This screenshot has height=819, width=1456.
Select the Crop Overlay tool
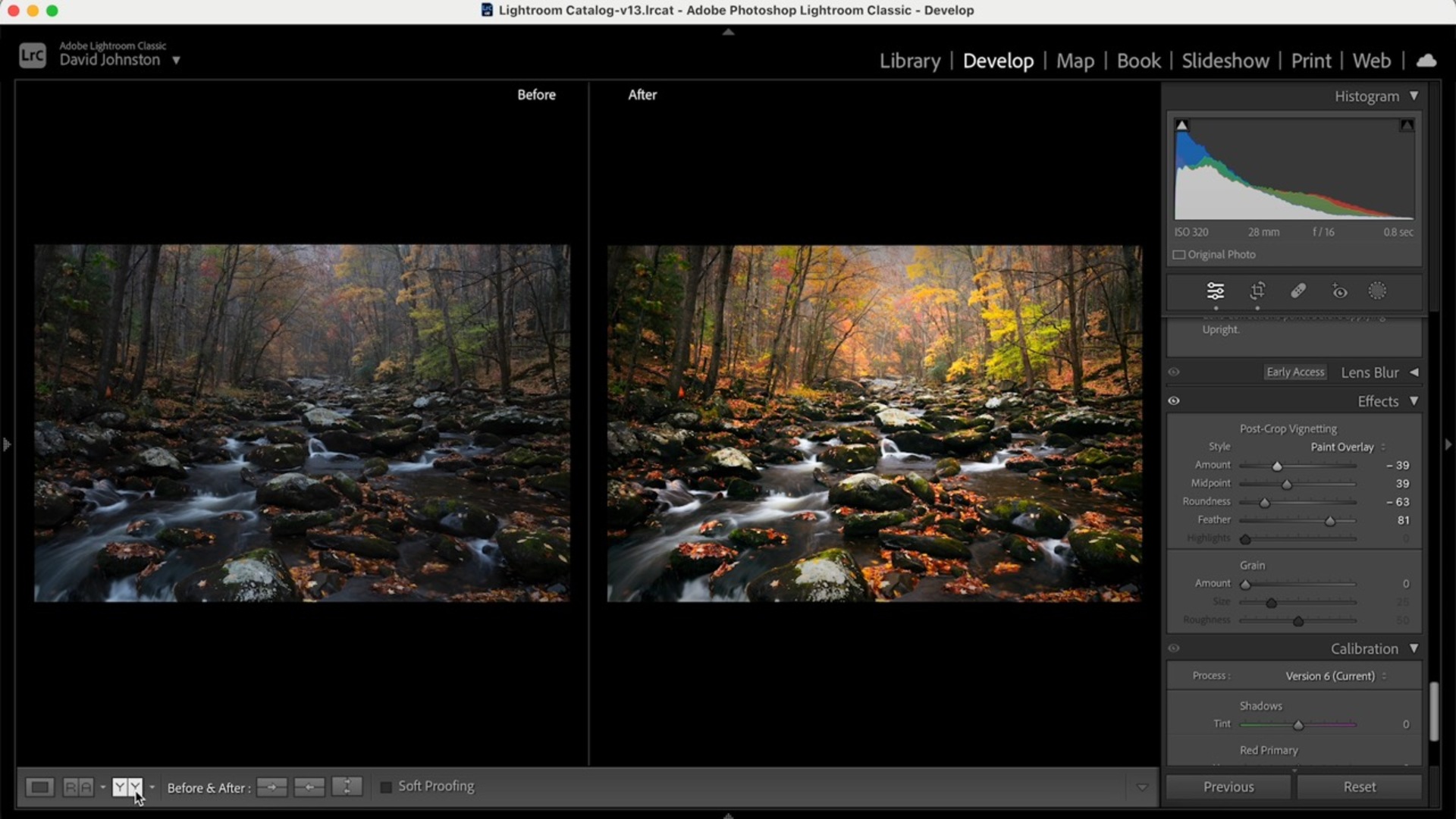point(1257,290)
